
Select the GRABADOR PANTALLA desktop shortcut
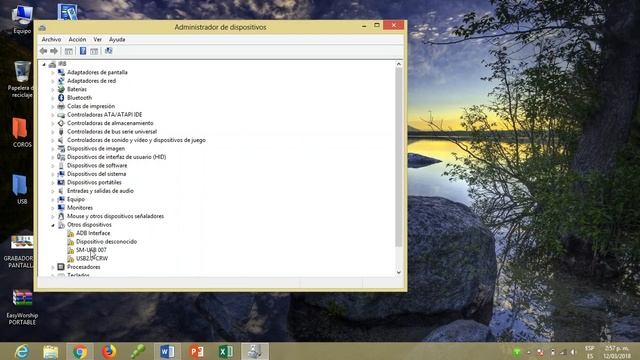(x=19, y=251)
